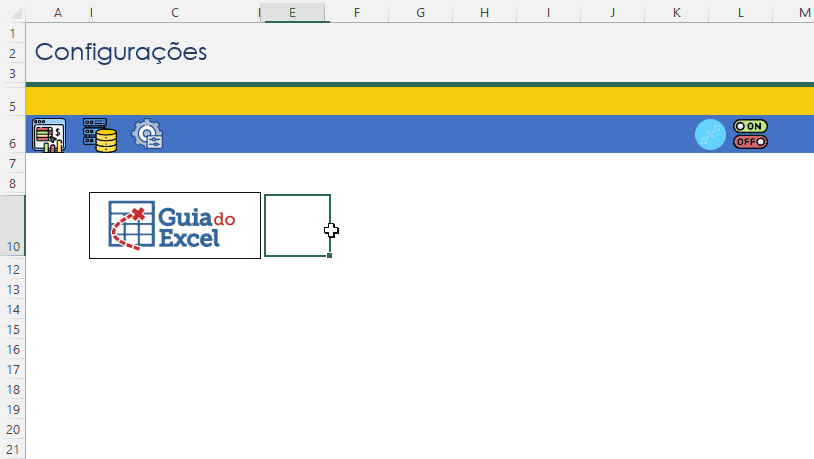
Task: Click the Guia do Excel logo
Action: click(174, 226)
